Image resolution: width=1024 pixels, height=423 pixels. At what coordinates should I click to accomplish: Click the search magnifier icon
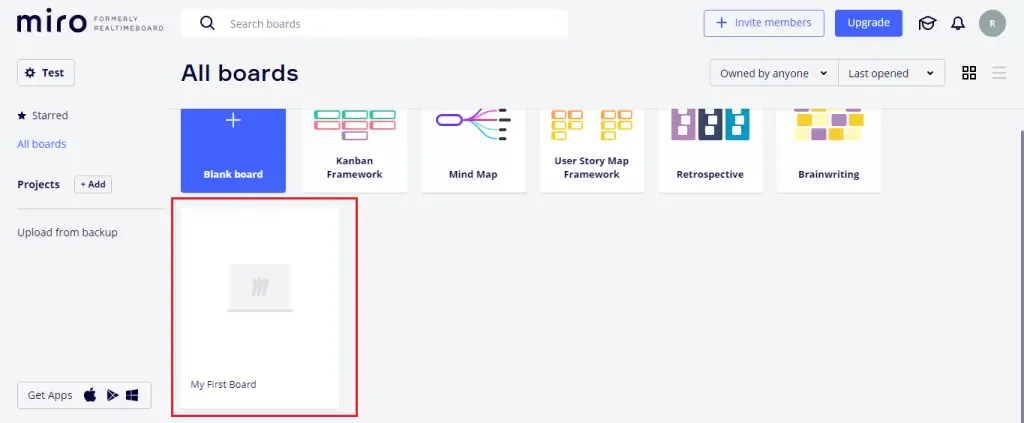click(x=207, y=23)
